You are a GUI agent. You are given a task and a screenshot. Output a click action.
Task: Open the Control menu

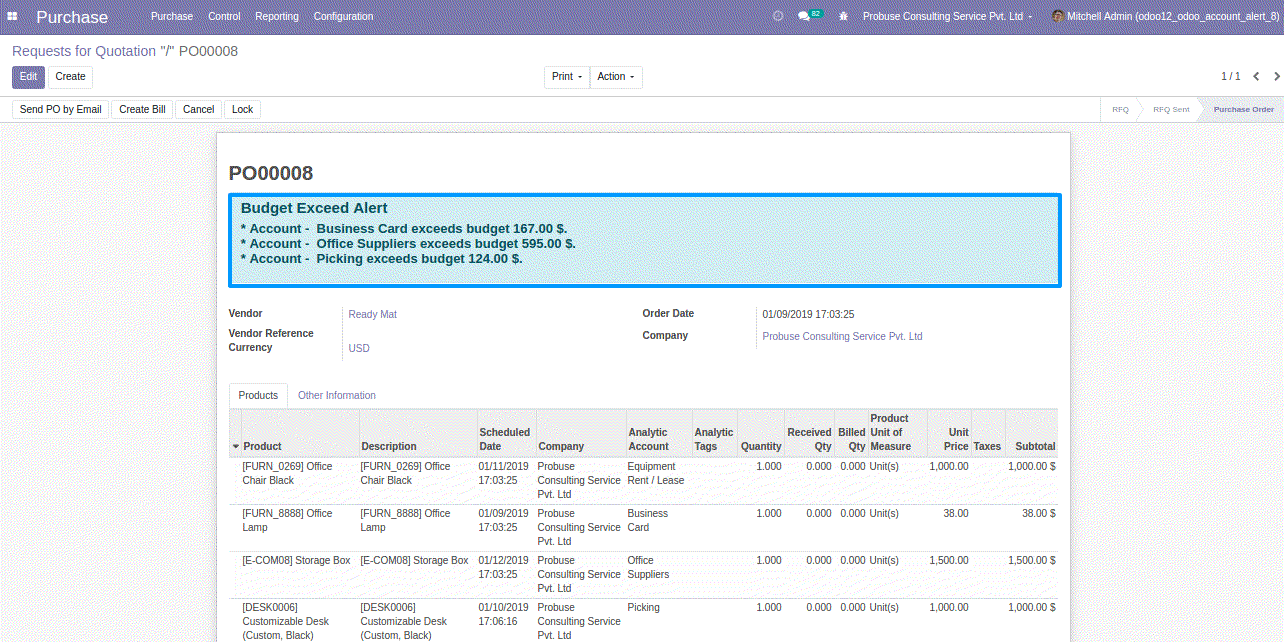pyautogui.click(x=224, y=16)
